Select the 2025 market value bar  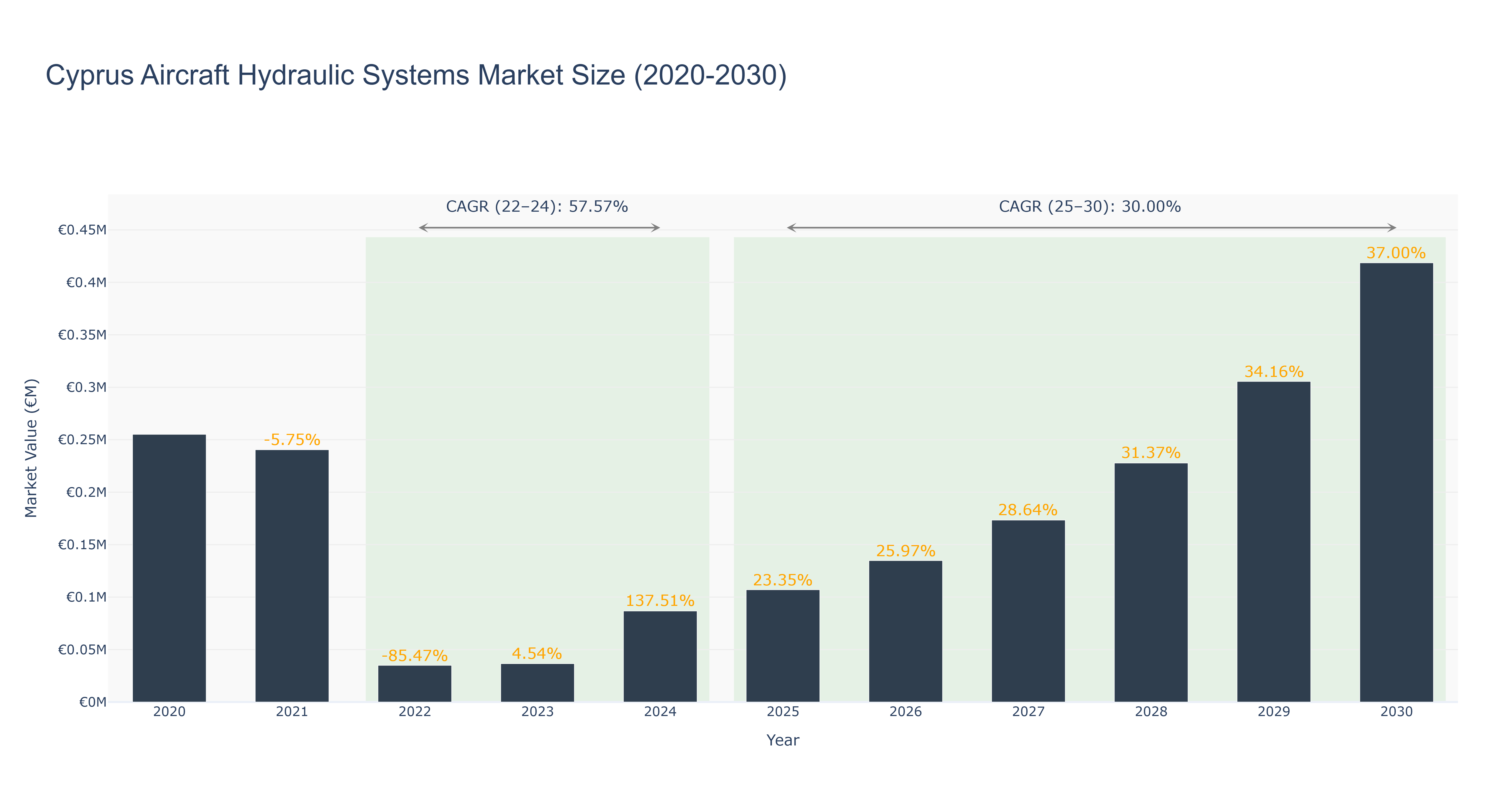[782, 646]
